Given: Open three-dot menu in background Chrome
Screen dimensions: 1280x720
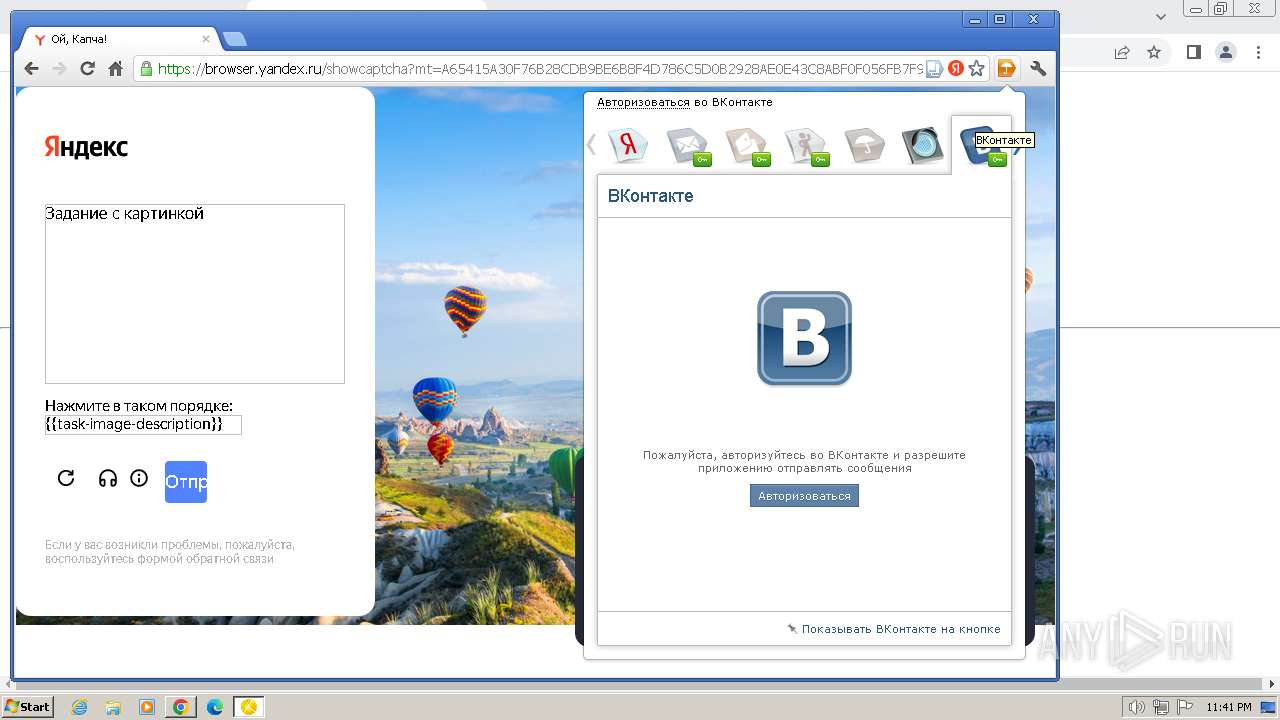Looking at the screenshot, I should (x=1257, y=52).
